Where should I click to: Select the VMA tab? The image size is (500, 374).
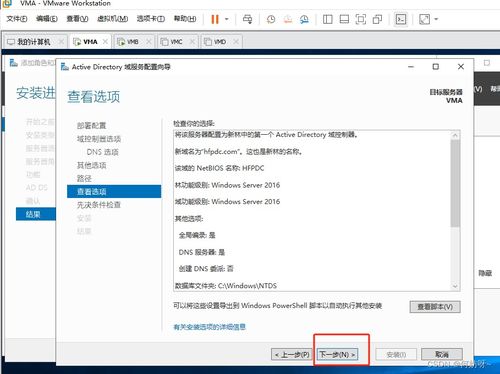(90, 42)
